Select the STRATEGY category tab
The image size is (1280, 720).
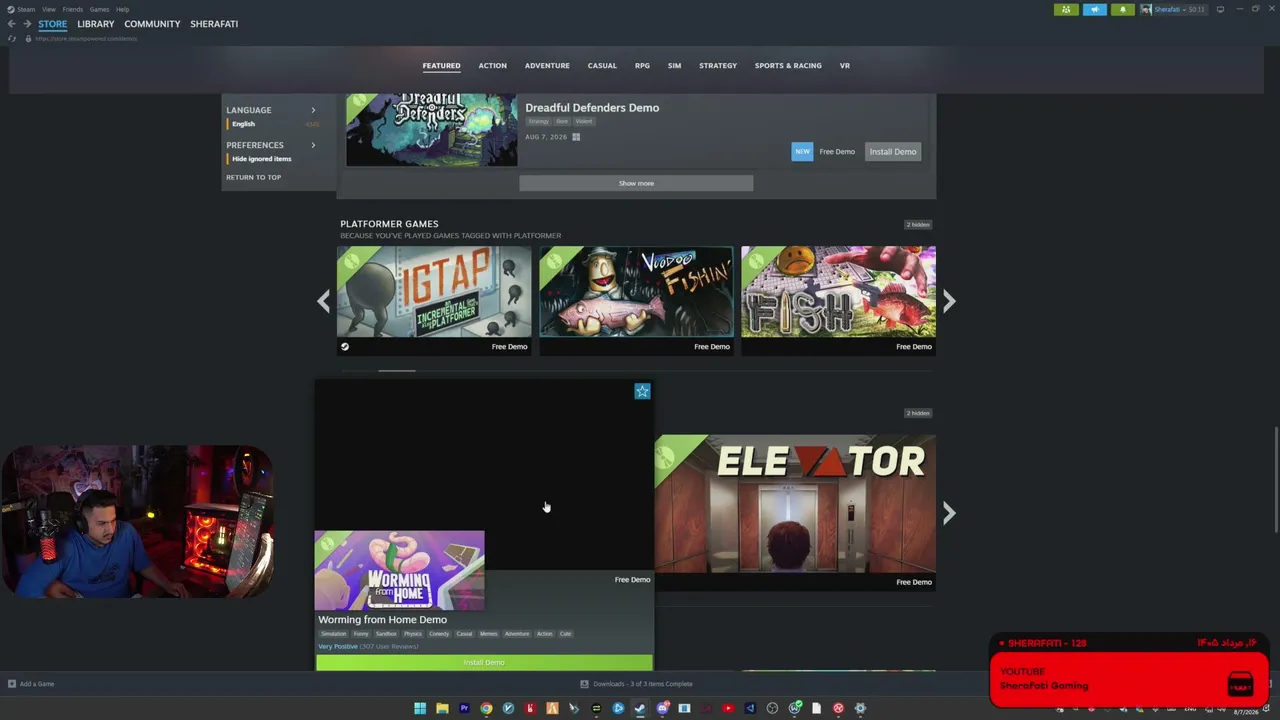[x=718, y=66]
